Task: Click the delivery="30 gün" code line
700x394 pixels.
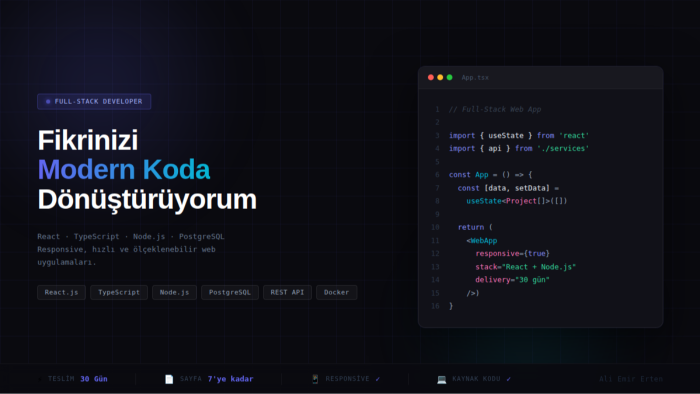Action: (x=512, y=280)
